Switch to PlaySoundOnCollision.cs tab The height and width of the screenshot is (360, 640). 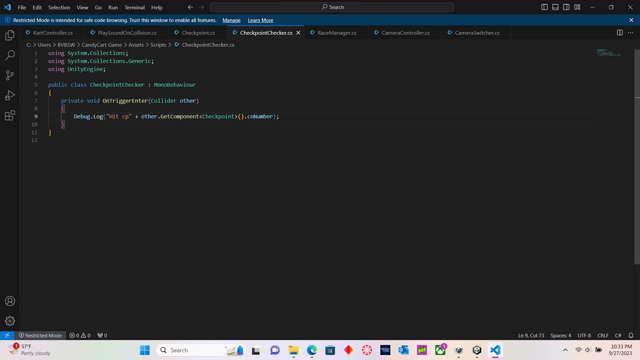[127, 33]
